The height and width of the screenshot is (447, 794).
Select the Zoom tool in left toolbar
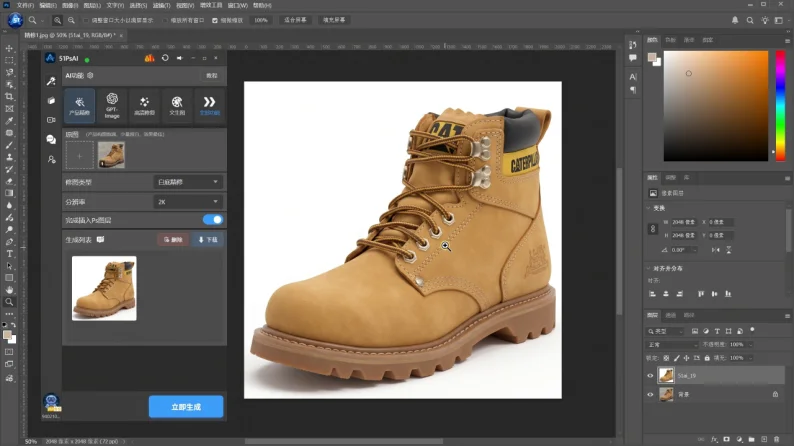tap(9, 302)
